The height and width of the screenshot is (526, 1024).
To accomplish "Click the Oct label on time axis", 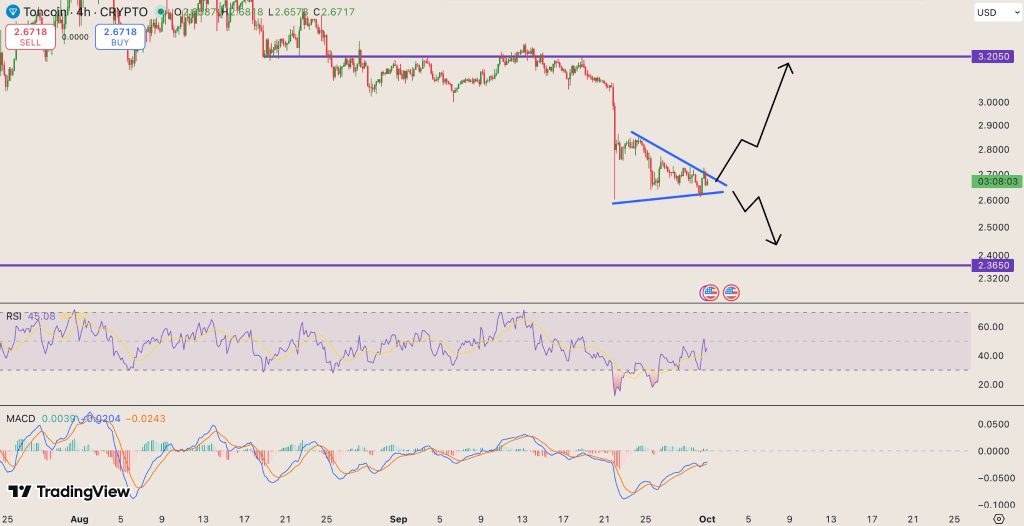I will click(708, 520).
